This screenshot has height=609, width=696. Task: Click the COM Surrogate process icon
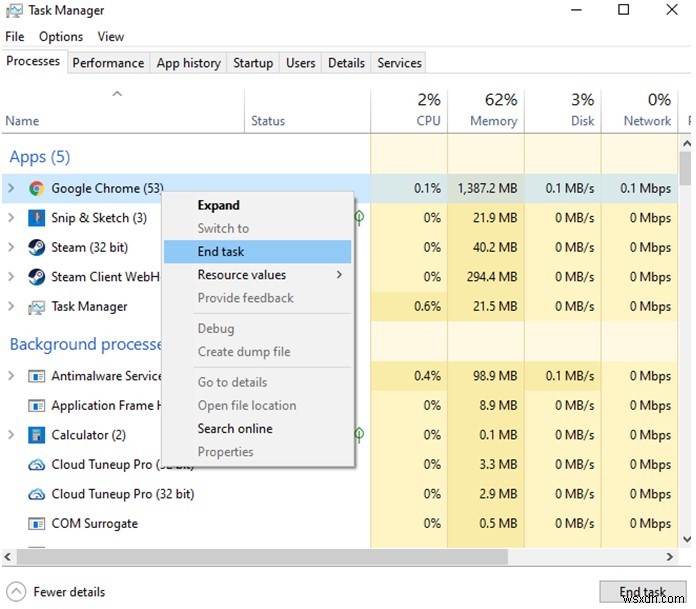click(36, 524)
